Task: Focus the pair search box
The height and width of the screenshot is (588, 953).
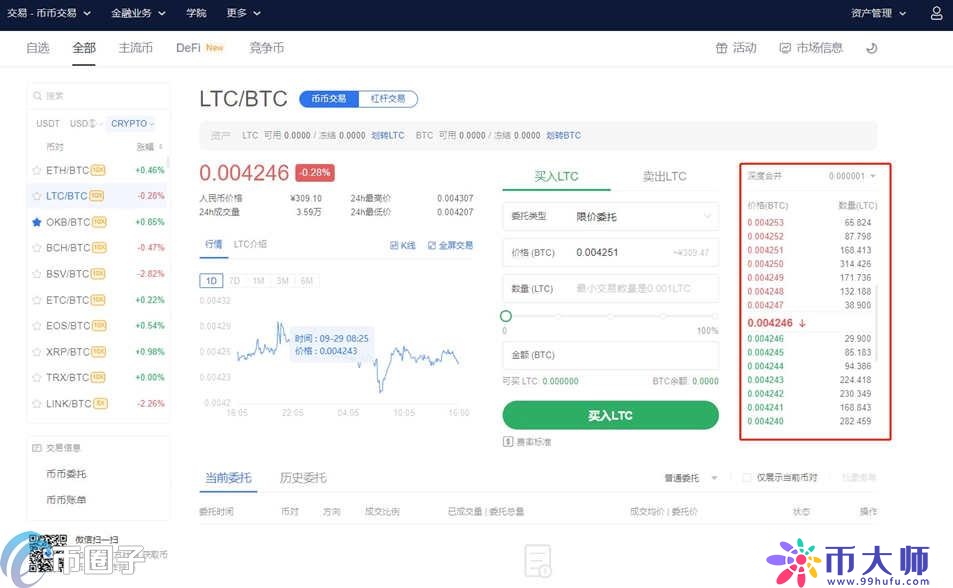Action: 98,95
